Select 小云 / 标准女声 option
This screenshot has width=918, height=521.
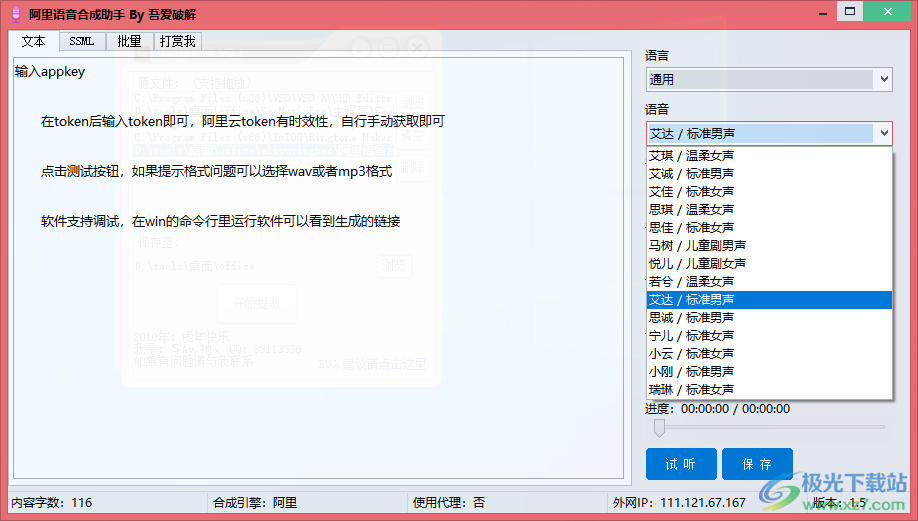(x=769, y=354)
